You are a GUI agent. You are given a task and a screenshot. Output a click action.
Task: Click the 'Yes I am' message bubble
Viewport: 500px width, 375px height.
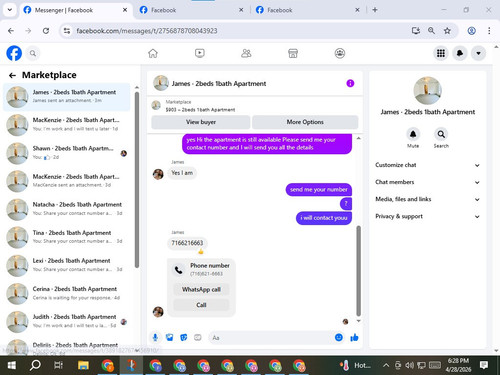point(182,173)
